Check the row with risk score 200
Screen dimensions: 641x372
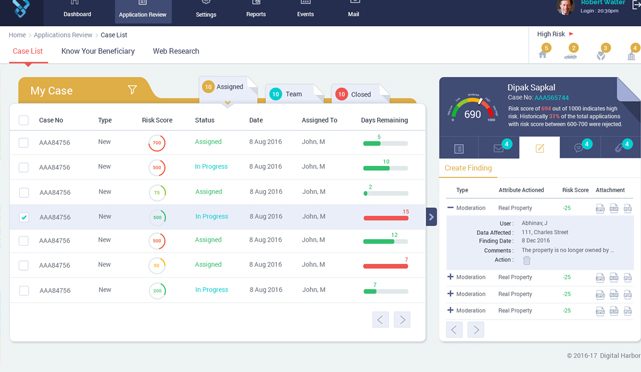[x=24, y=291]
